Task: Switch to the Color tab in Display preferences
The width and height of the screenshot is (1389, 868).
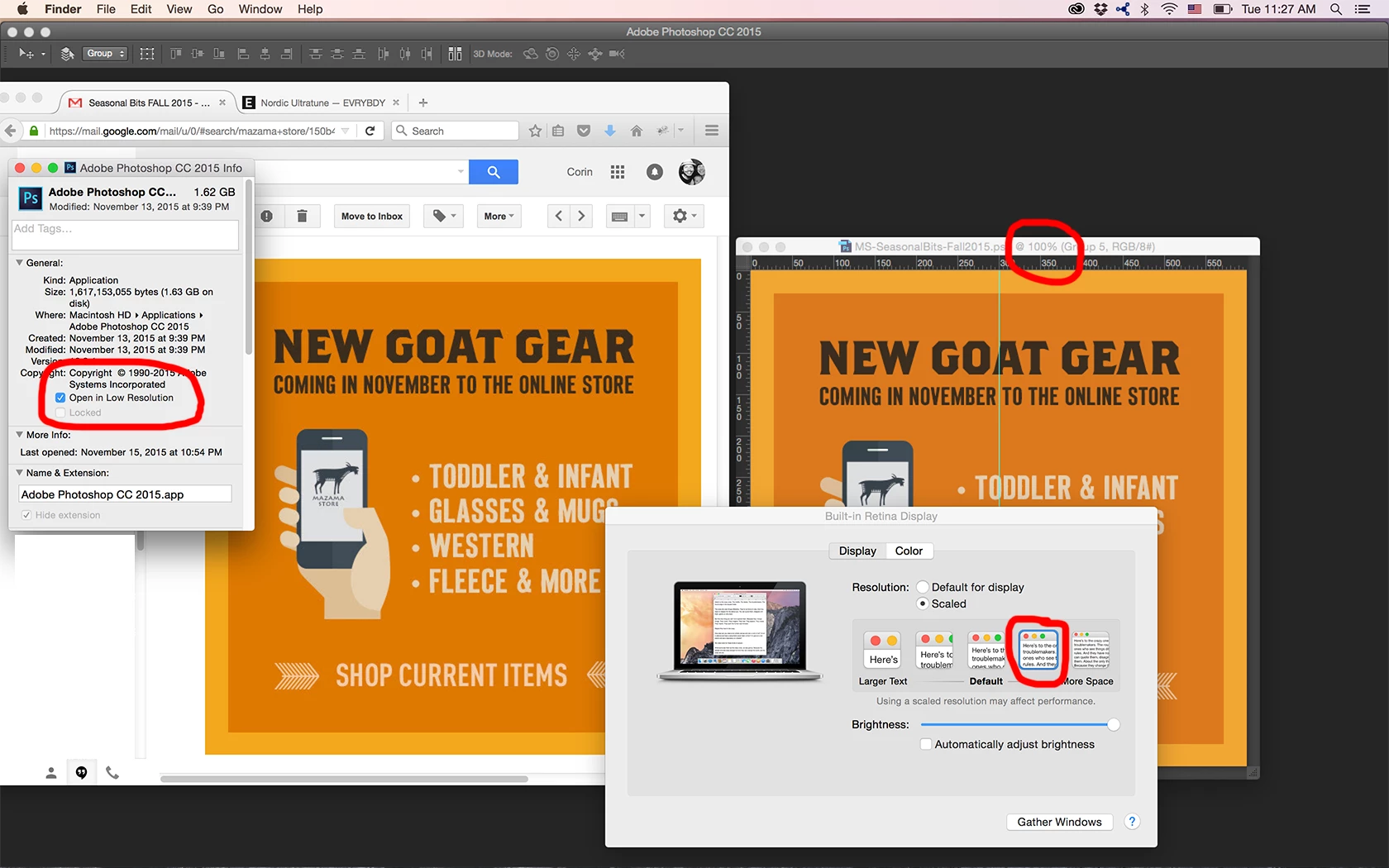Action: tap(909, 551)
